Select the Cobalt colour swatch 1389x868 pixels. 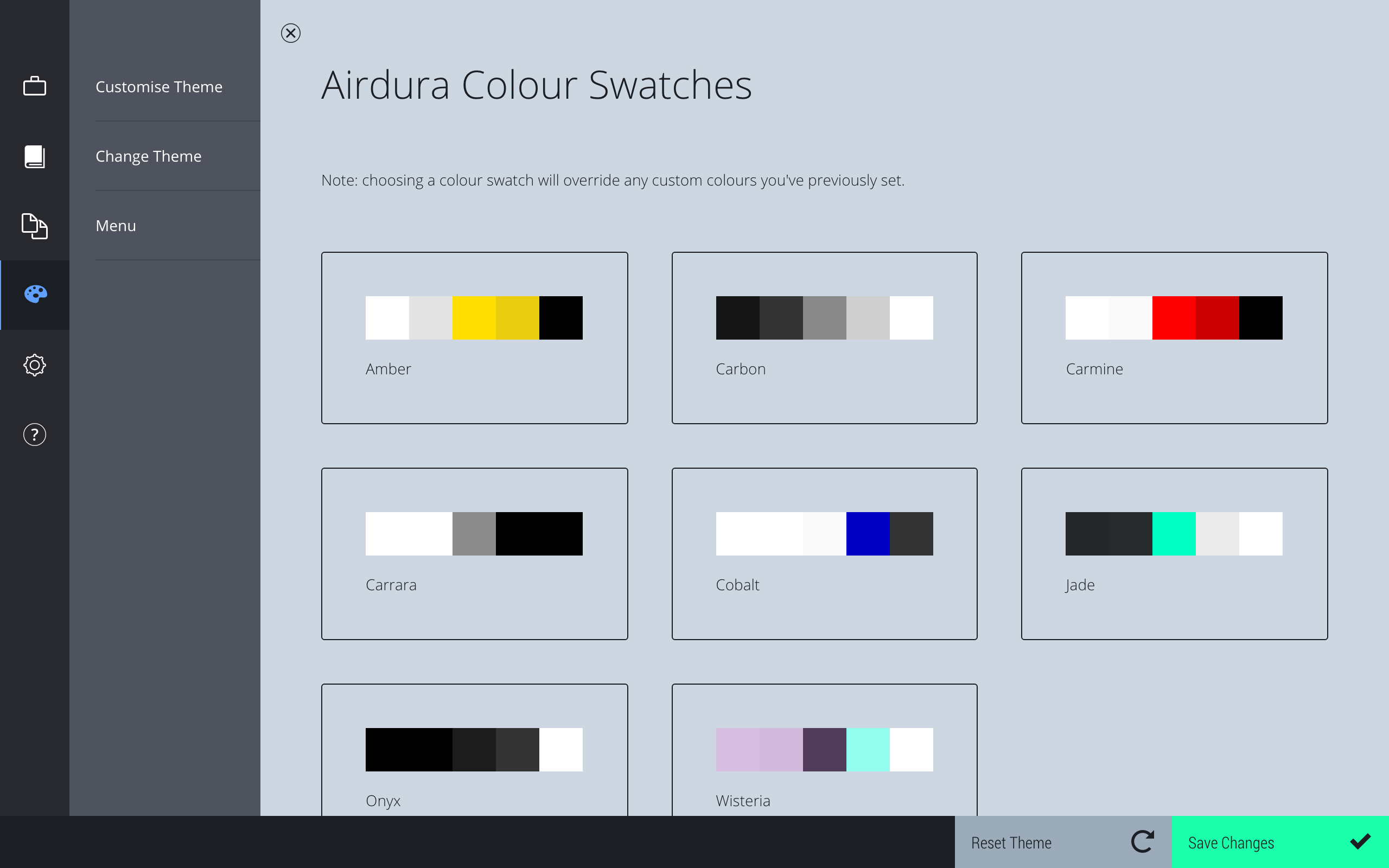click(824, 553)
